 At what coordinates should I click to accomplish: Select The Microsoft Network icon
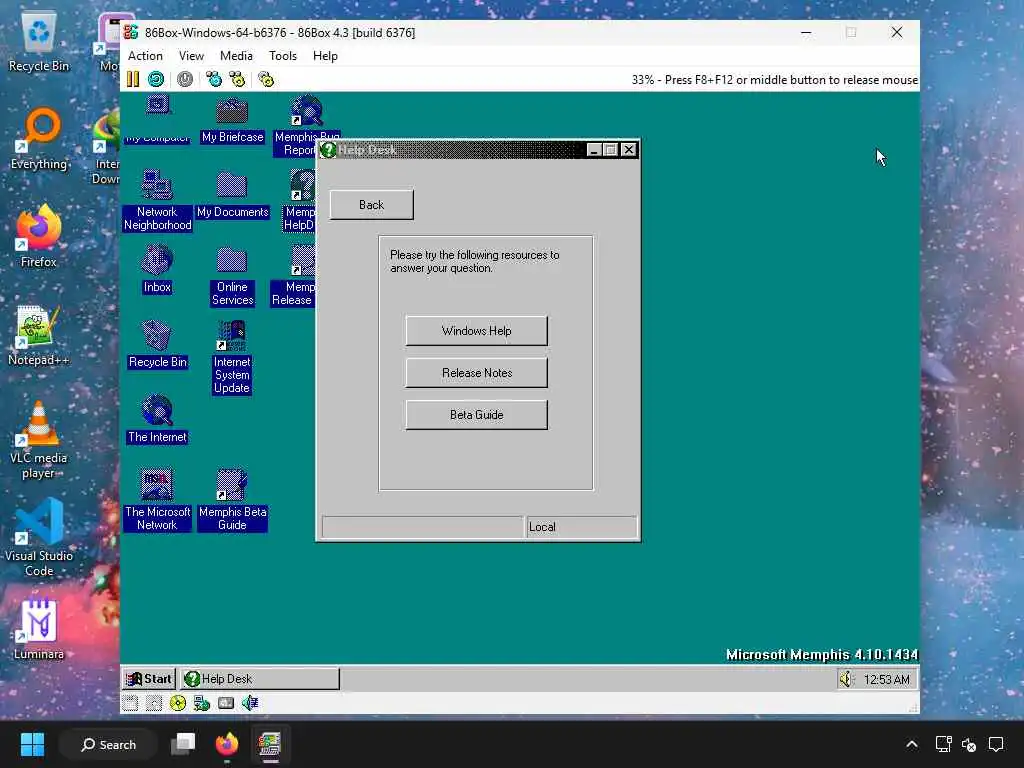(157, 500)
